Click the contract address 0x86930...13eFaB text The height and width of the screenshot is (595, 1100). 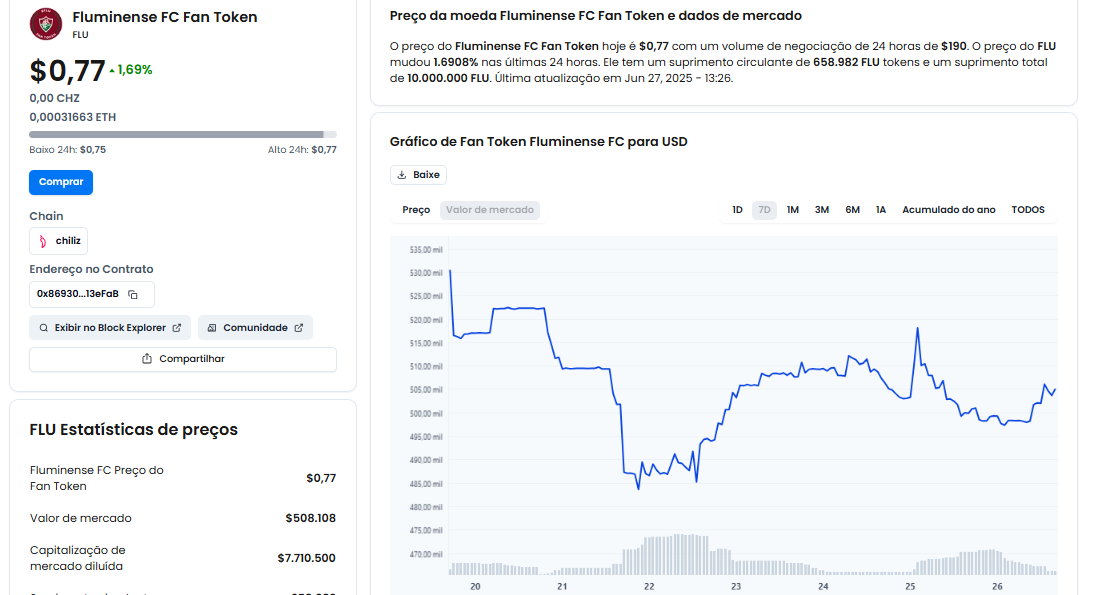[78, 294]
